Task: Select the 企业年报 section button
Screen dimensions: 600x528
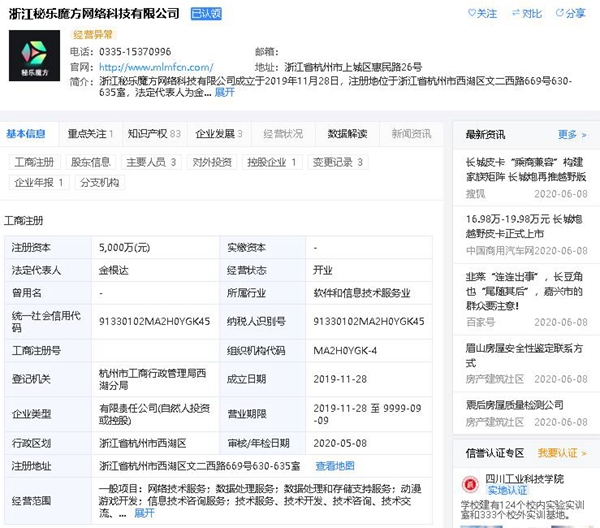Action: 39,182
